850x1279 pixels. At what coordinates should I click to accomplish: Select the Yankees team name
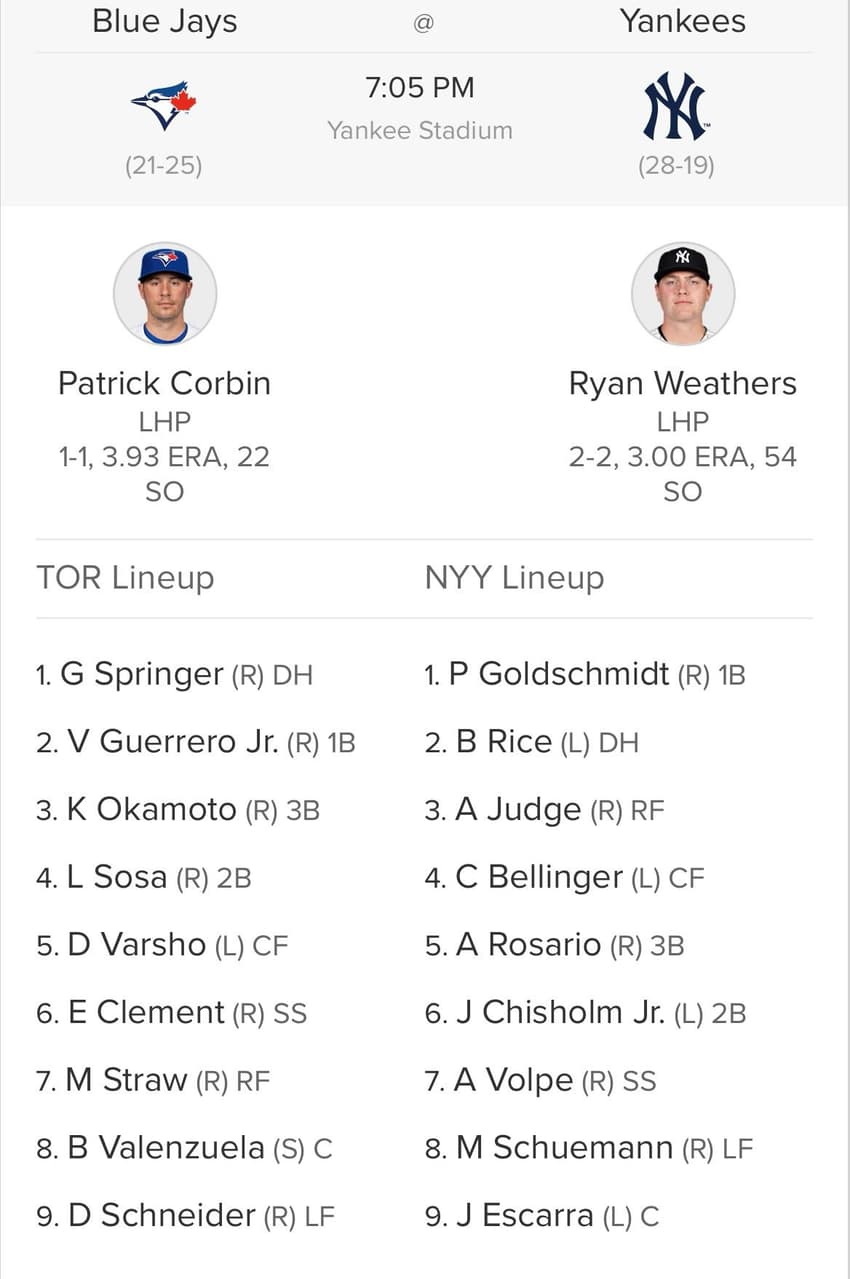click(683, 21)
